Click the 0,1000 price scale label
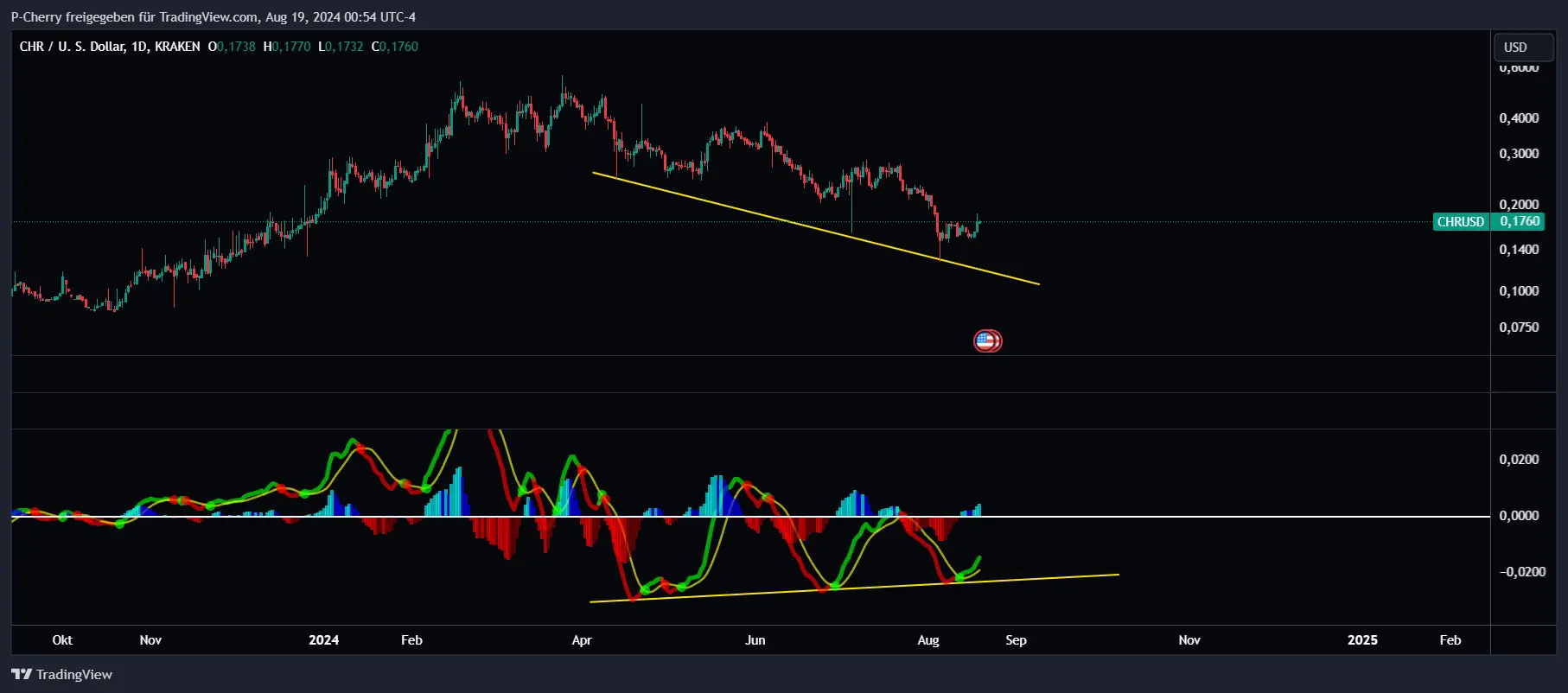The image size is (1568, 693). [1519, 291]
